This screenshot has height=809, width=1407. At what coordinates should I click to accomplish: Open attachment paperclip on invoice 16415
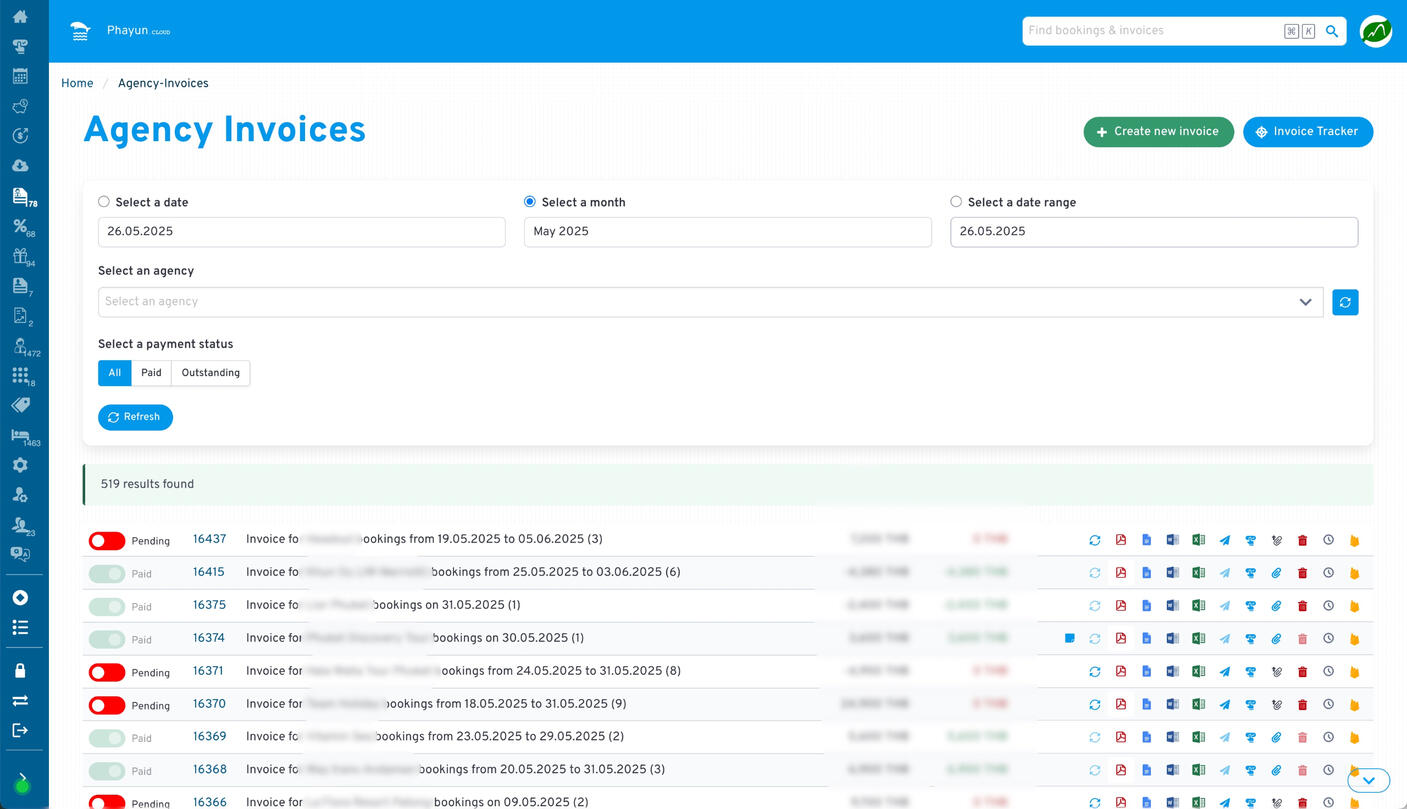point(1276,572)
